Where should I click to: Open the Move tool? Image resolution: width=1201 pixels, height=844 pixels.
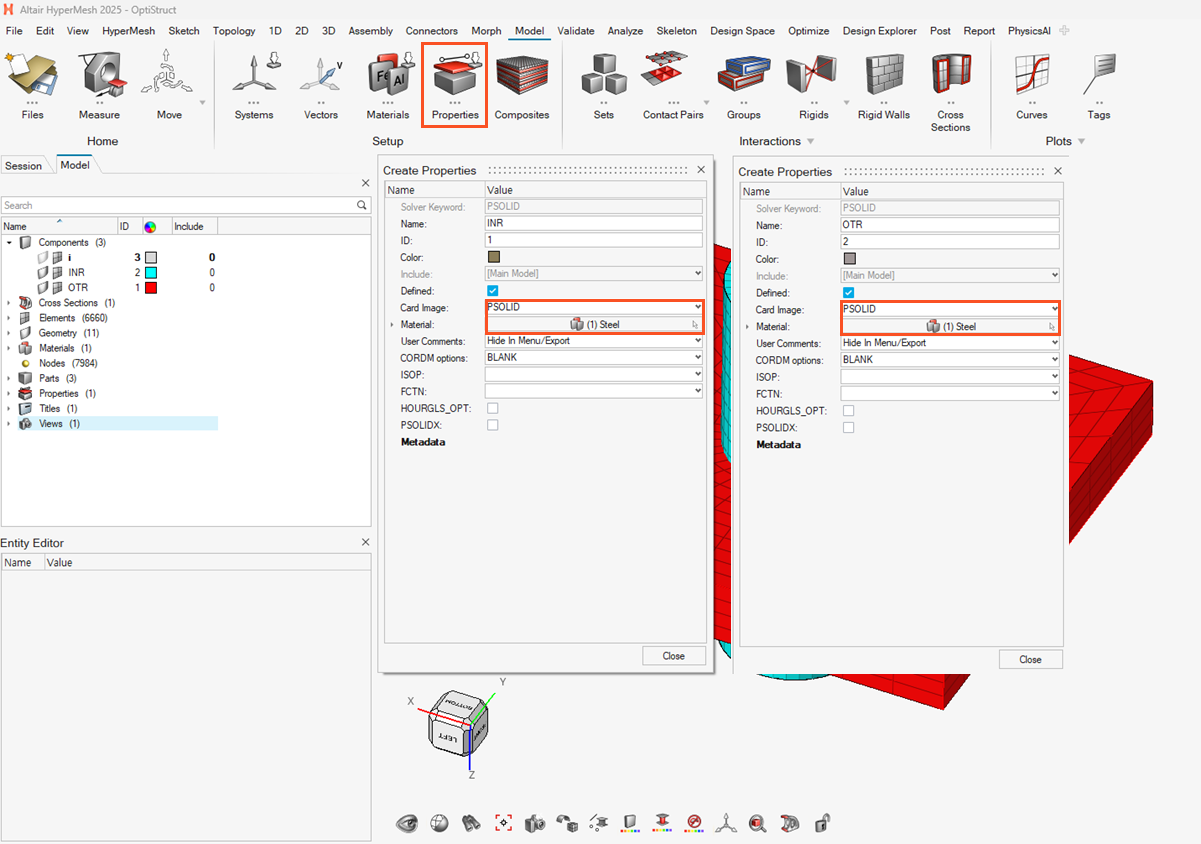(169, 87)
